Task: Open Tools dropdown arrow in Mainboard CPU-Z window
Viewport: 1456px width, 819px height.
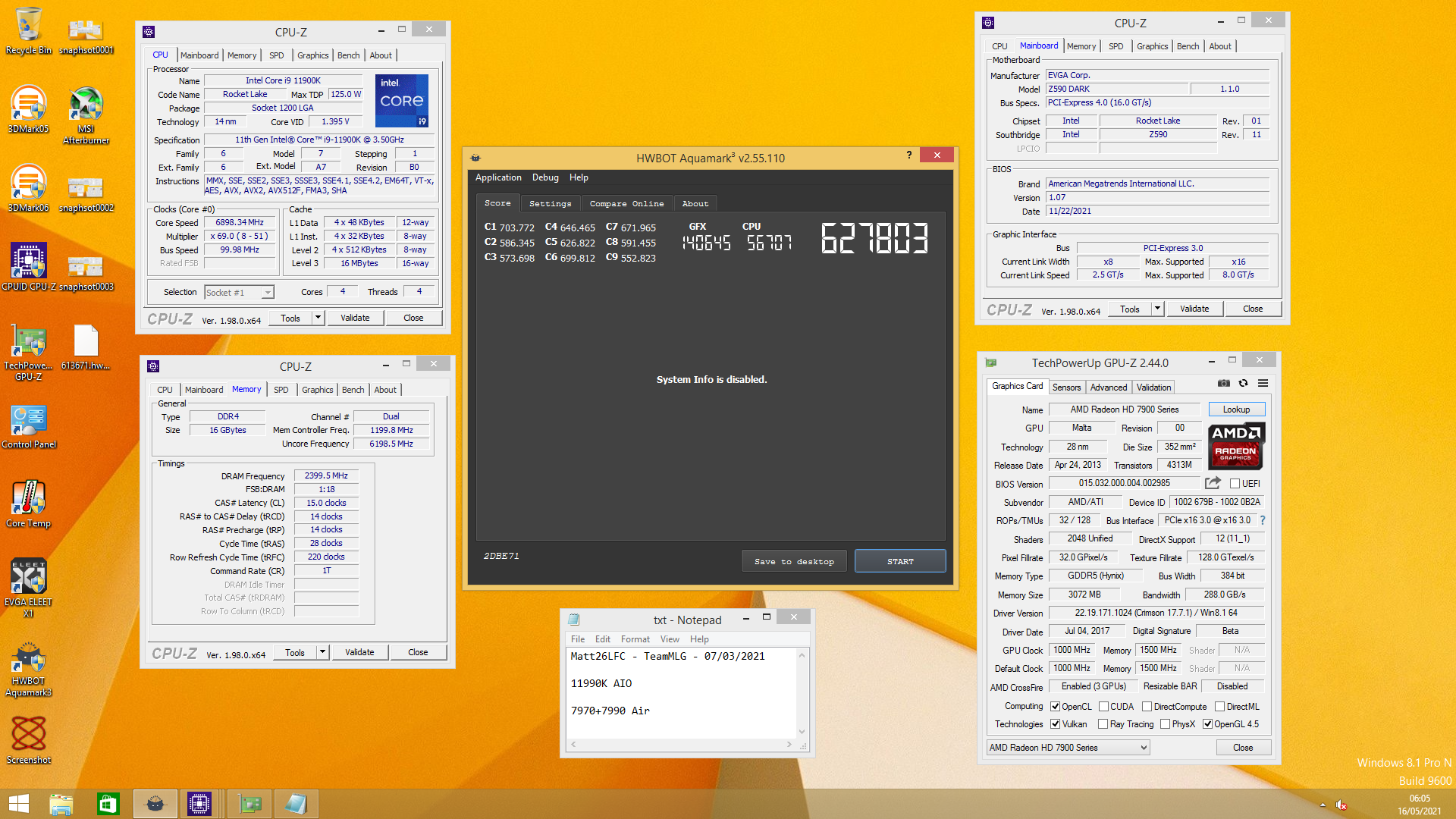Action: 1158,309
